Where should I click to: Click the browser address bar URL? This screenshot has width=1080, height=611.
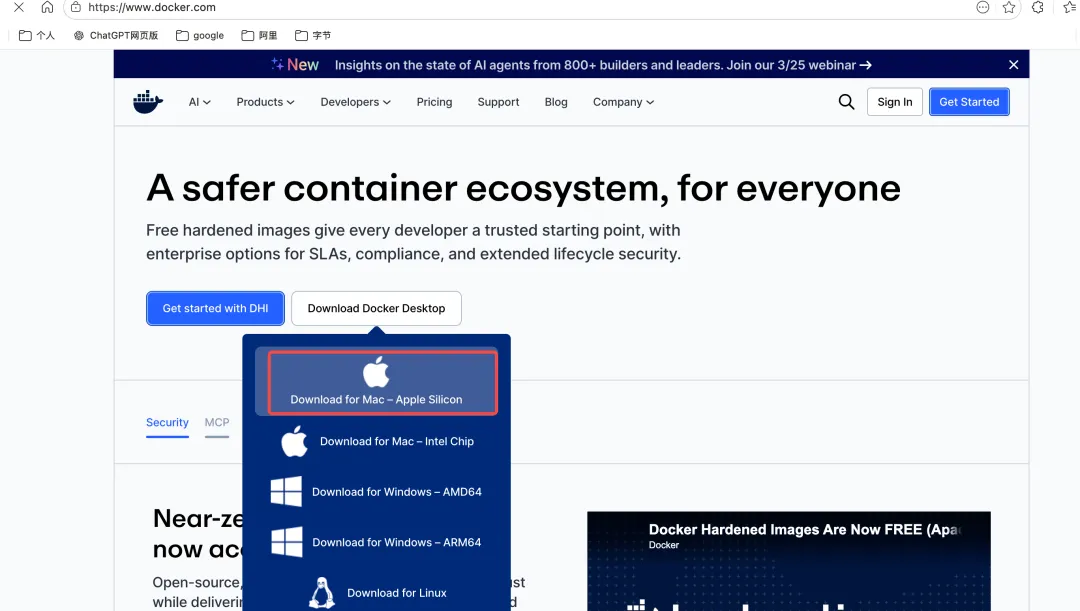click(x=152, y=8)
